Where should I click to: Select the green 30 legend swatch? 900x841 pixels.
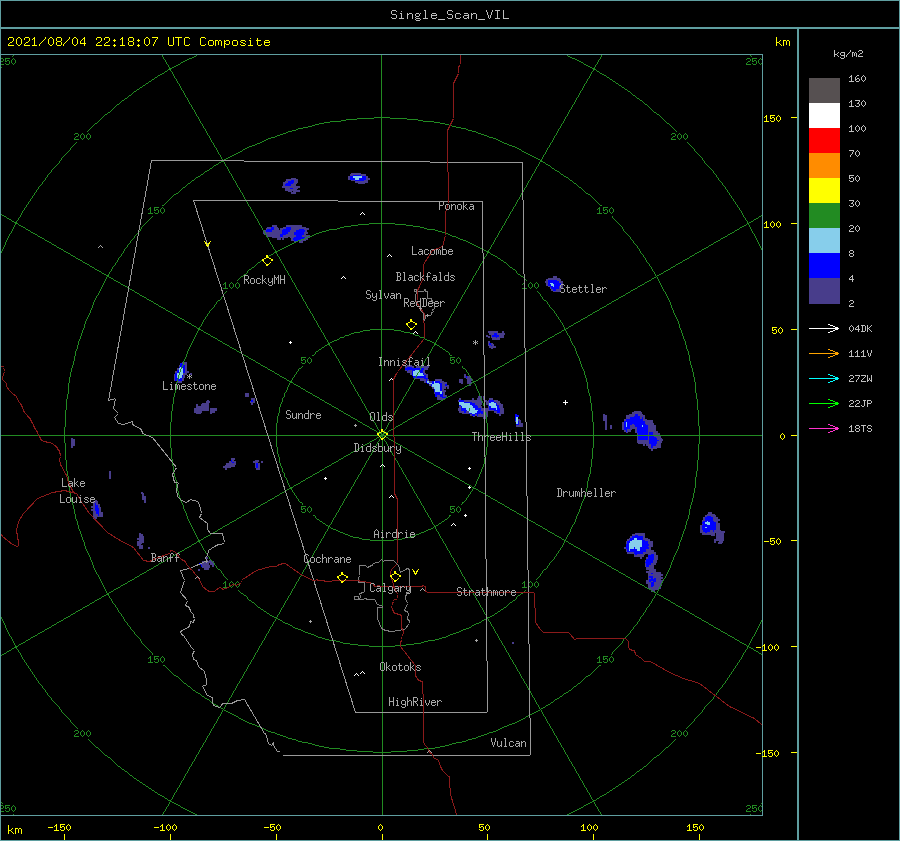pos(824,216)
